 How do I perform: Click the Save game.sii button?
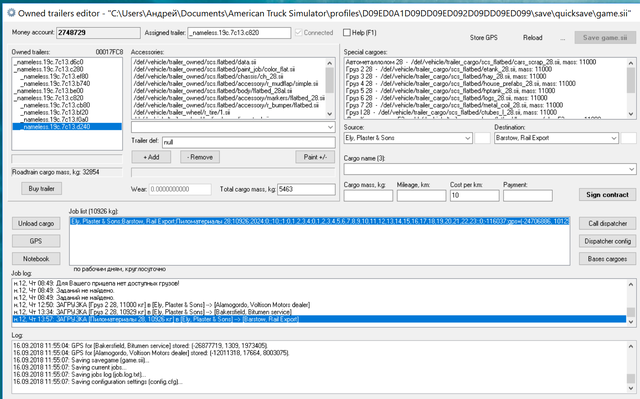[x=605, y=38]
